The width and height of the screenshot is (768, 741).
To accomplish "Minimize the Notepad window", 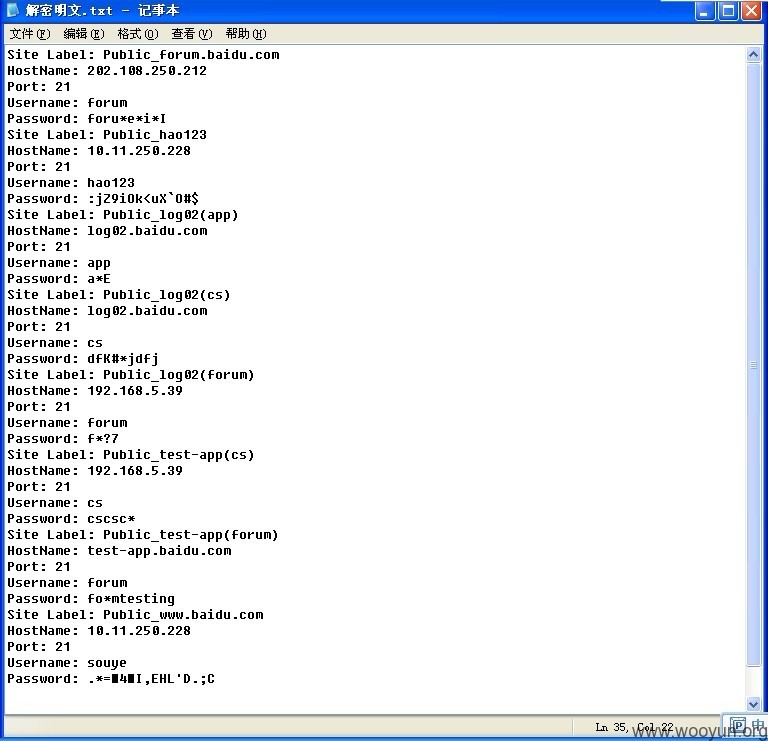I will 705,11.
